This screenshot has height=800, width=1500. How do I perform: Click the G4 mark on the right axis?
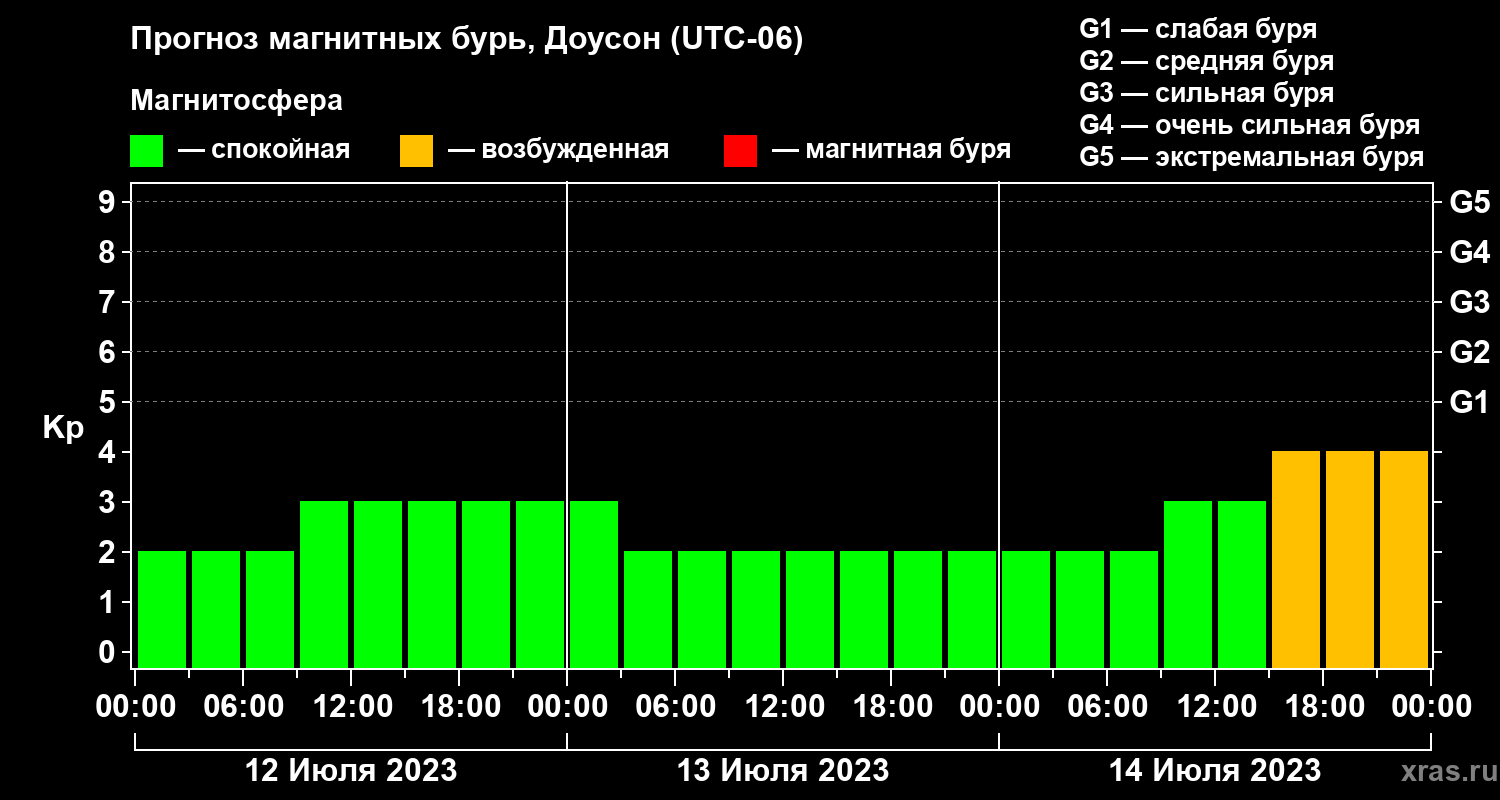click(1469, 252)
